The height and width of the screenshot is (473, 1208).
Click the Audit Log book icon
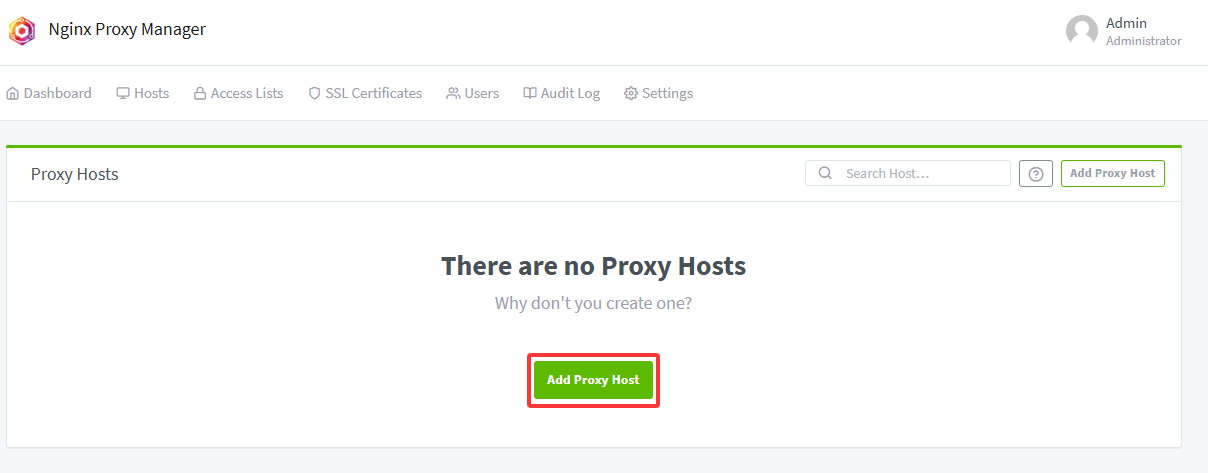(530, 93)
